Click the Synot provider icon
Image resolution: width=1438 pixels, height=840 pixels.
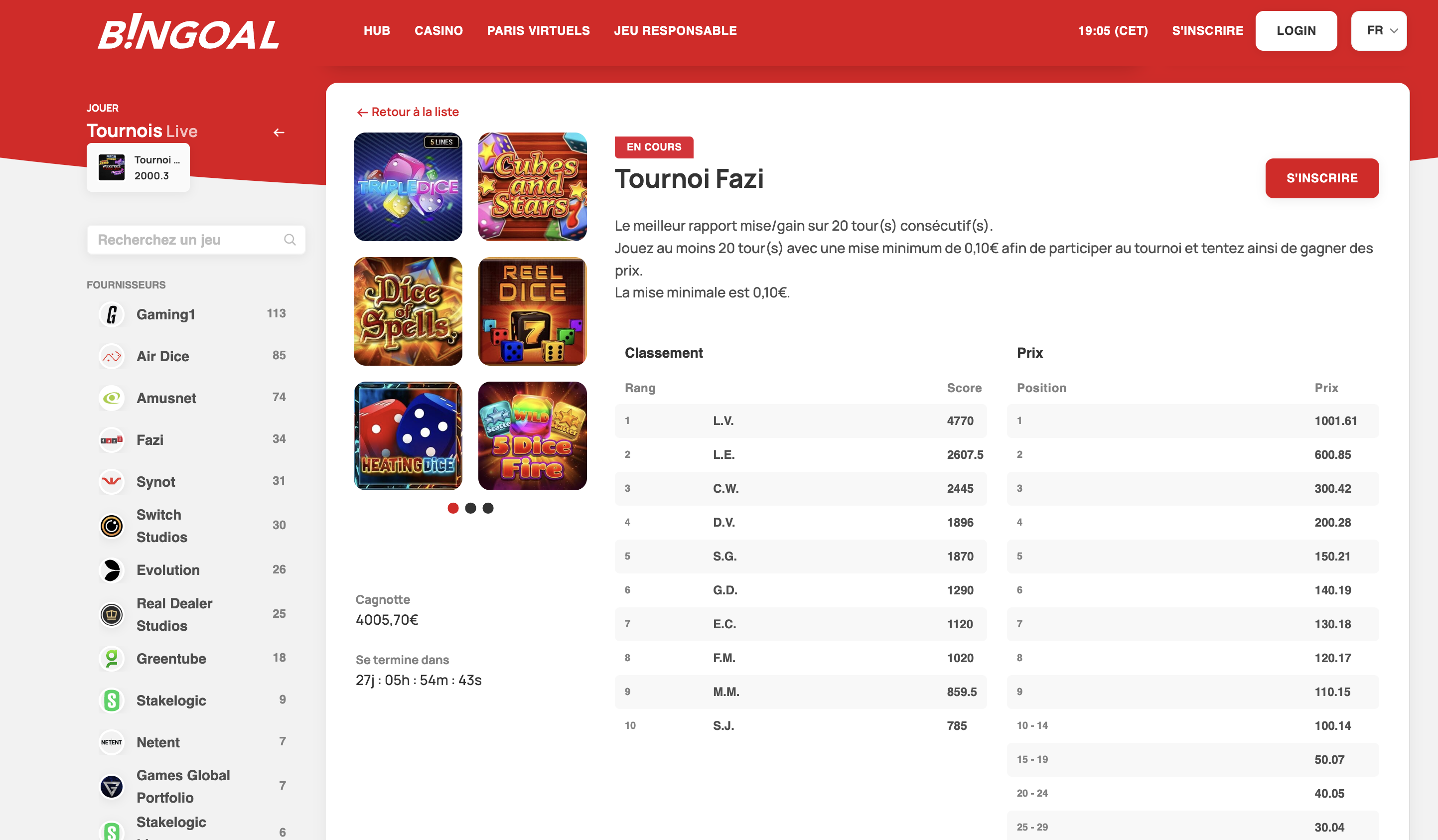[x=112, y=482]
